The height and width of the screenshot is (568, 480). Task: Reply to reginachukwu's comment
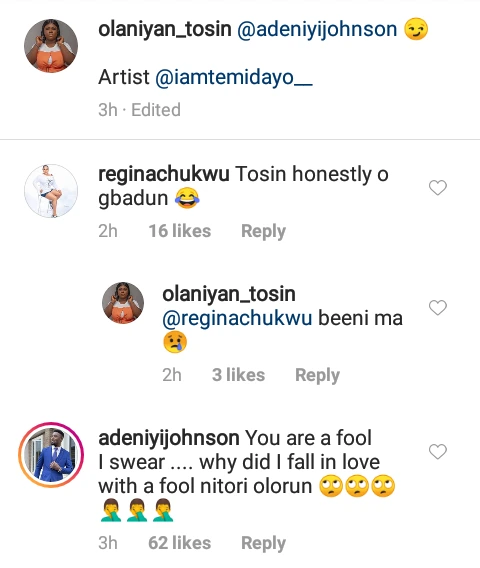(263, 231)
